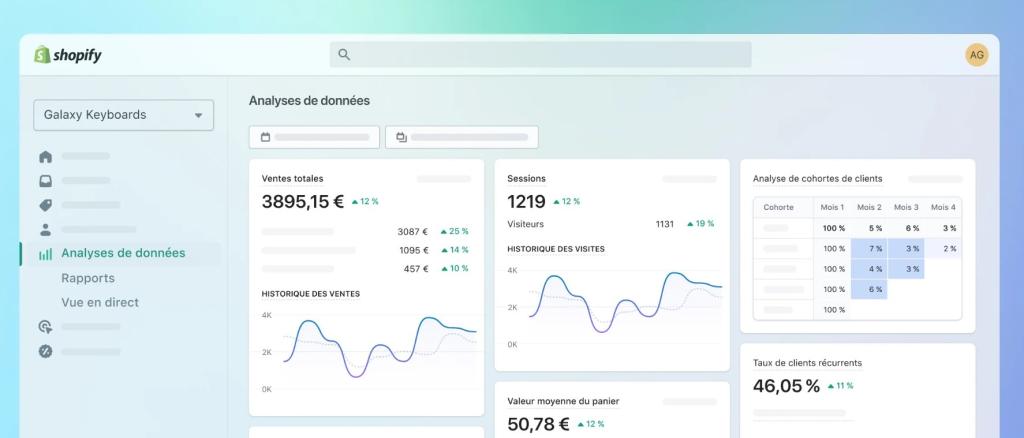
Task: Open the Customers person sidebar icon
Action: tap(45, 230)
